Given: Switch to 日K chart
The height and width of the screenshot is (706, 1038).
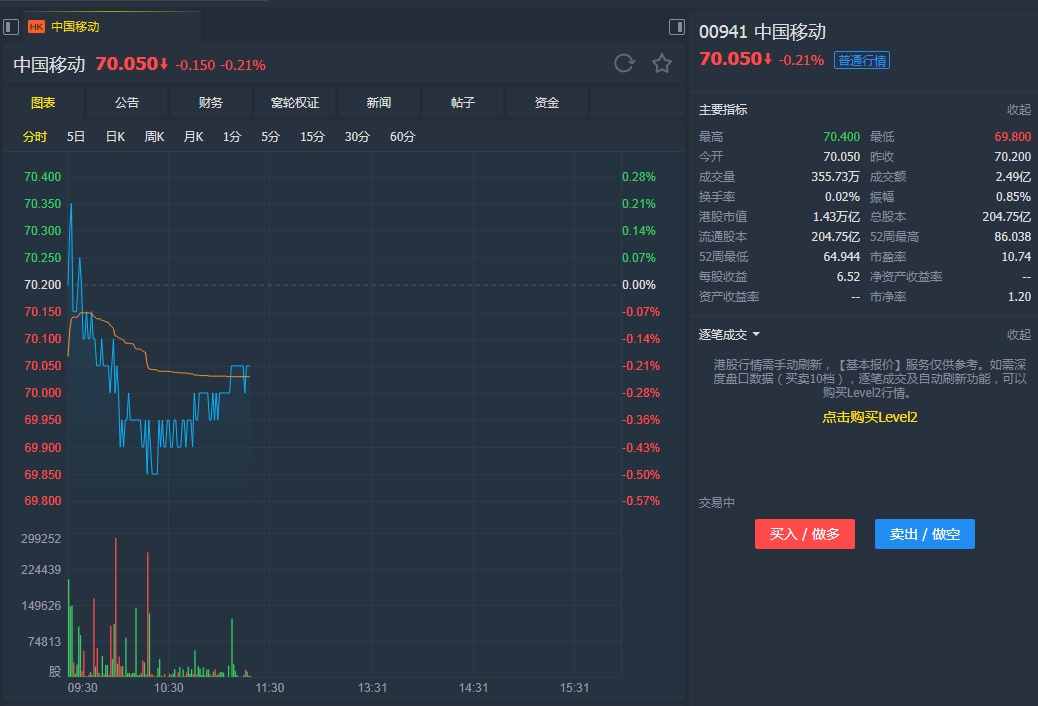Looking at the screenshot, I should click(115, 137).
